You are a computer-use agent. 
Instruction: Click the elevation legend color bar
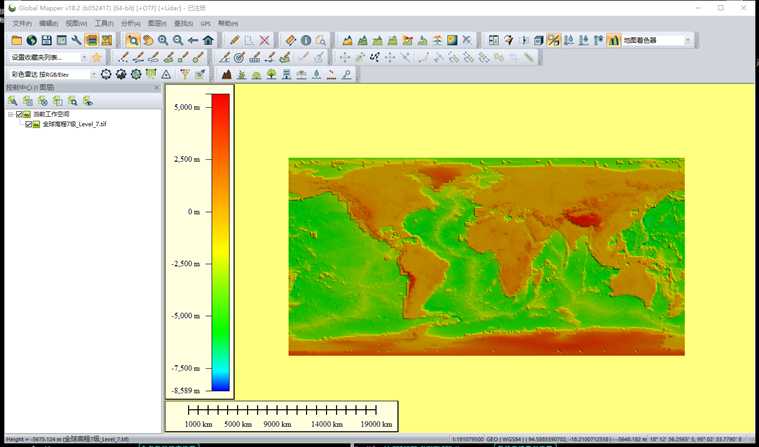click(x=220, y=242)
